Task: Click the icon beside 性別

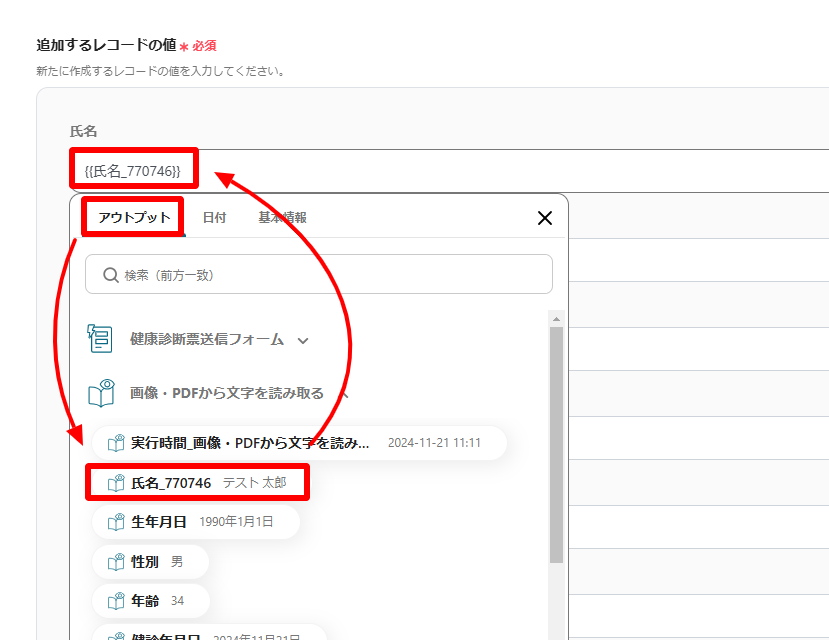Action: tap(116, 561)
